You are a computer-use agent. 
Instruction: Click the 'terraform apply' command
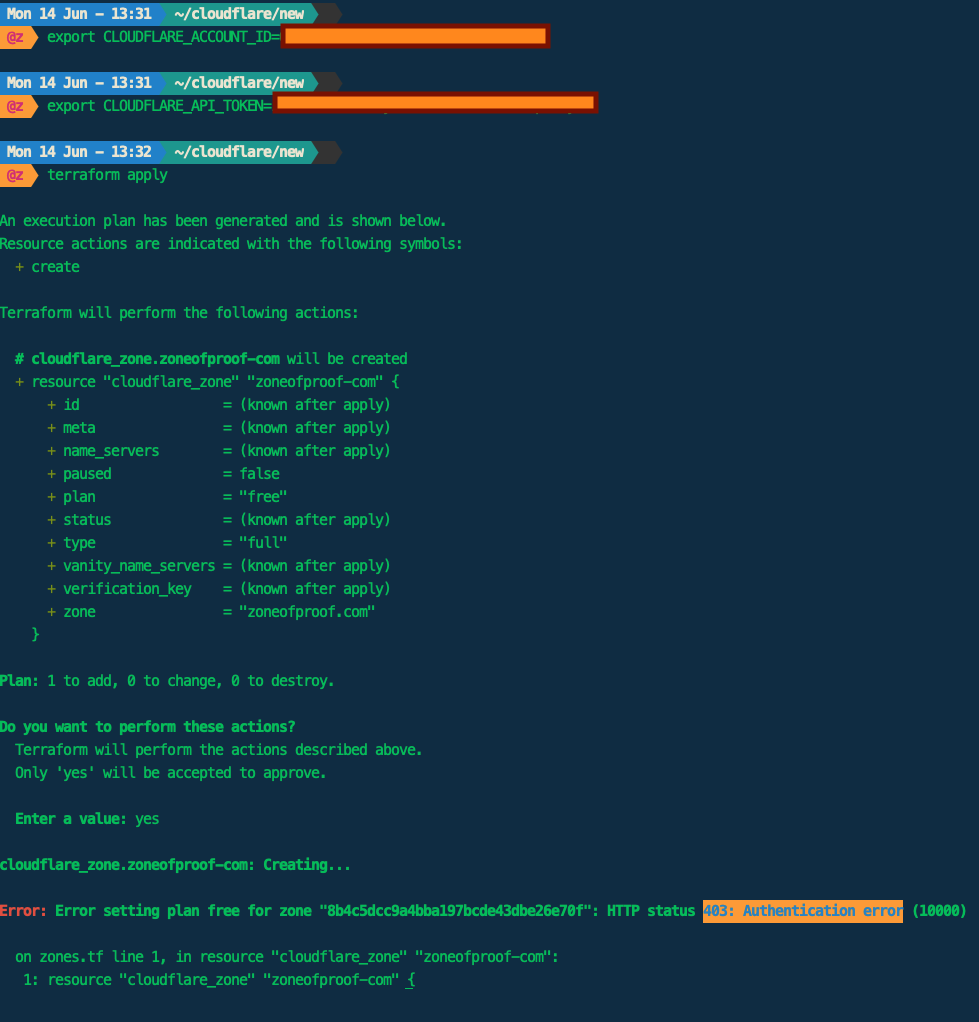coord(108,175)
